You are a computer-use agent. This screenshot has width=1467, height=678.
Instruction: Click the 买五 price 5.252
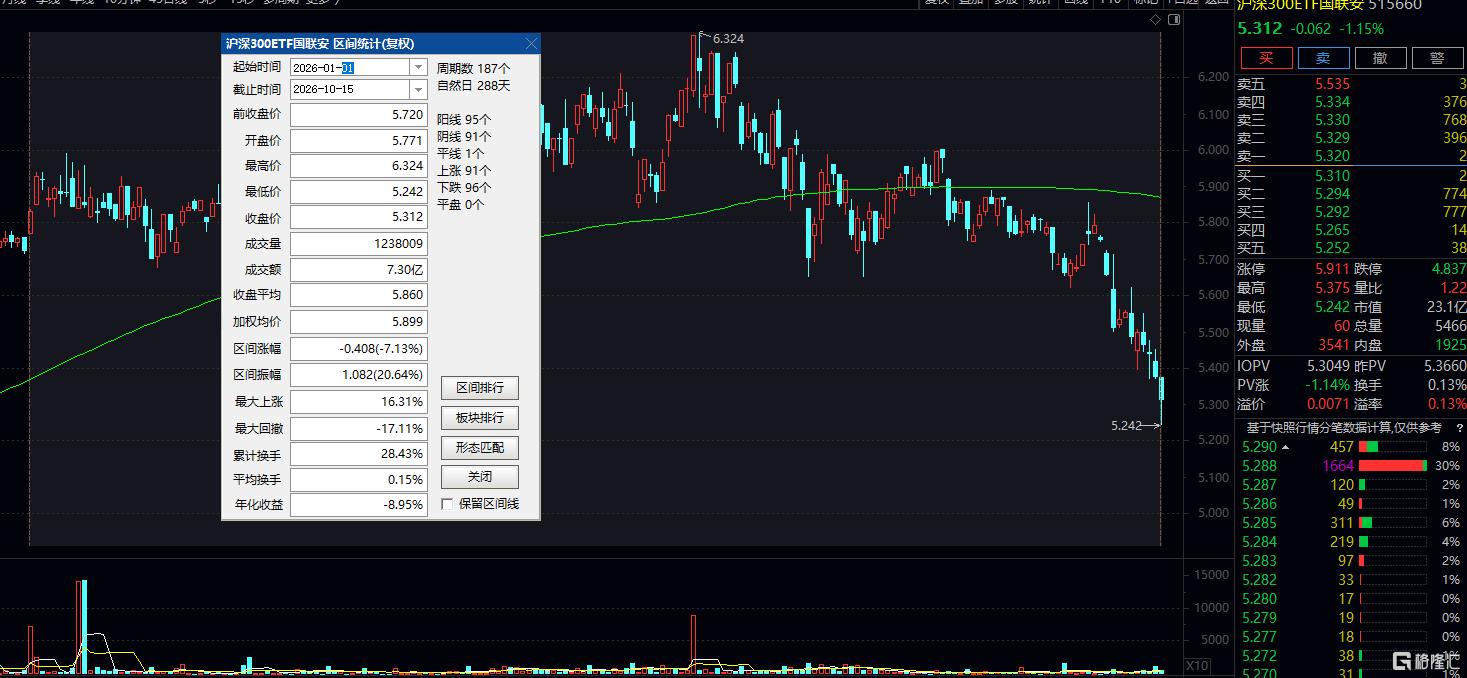pyautogui.click(x=1332, y=248)
